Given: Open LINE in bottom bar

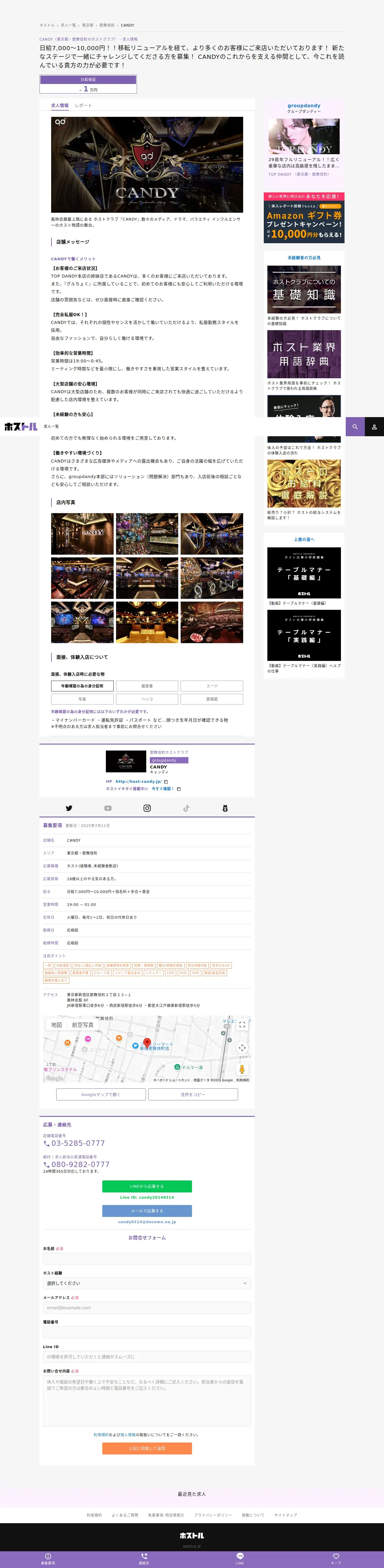Looking at the screenshot, I should pos(240,1559).
